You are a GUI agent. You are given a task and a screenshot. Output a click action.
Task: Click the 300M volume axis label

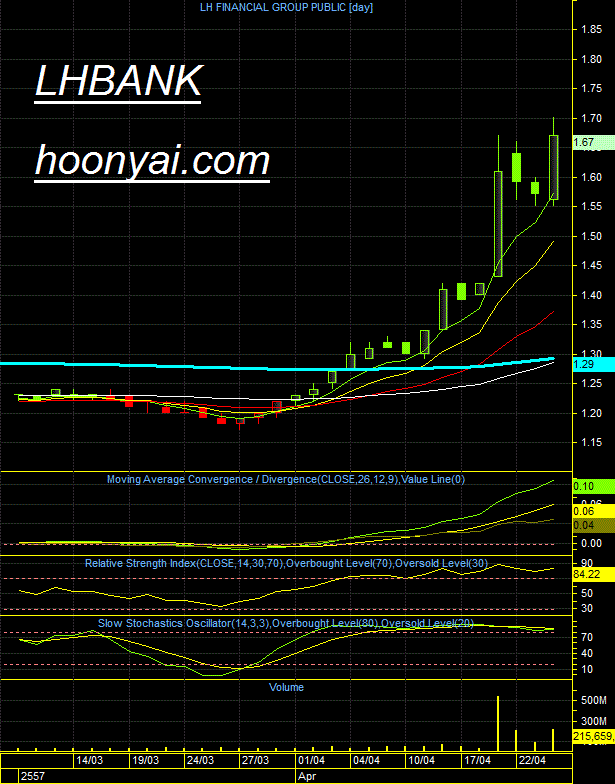[594, 722]
